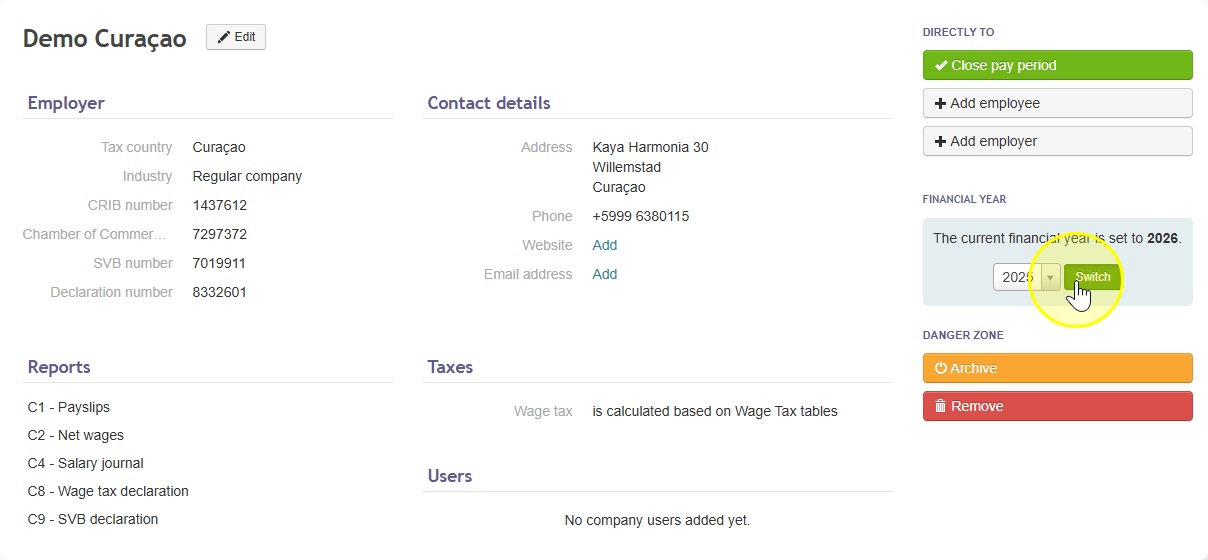1208x560 pixels.
Task: Open the C1 - Payslips report
Action: pyautogui.click(x=69, y=407)
